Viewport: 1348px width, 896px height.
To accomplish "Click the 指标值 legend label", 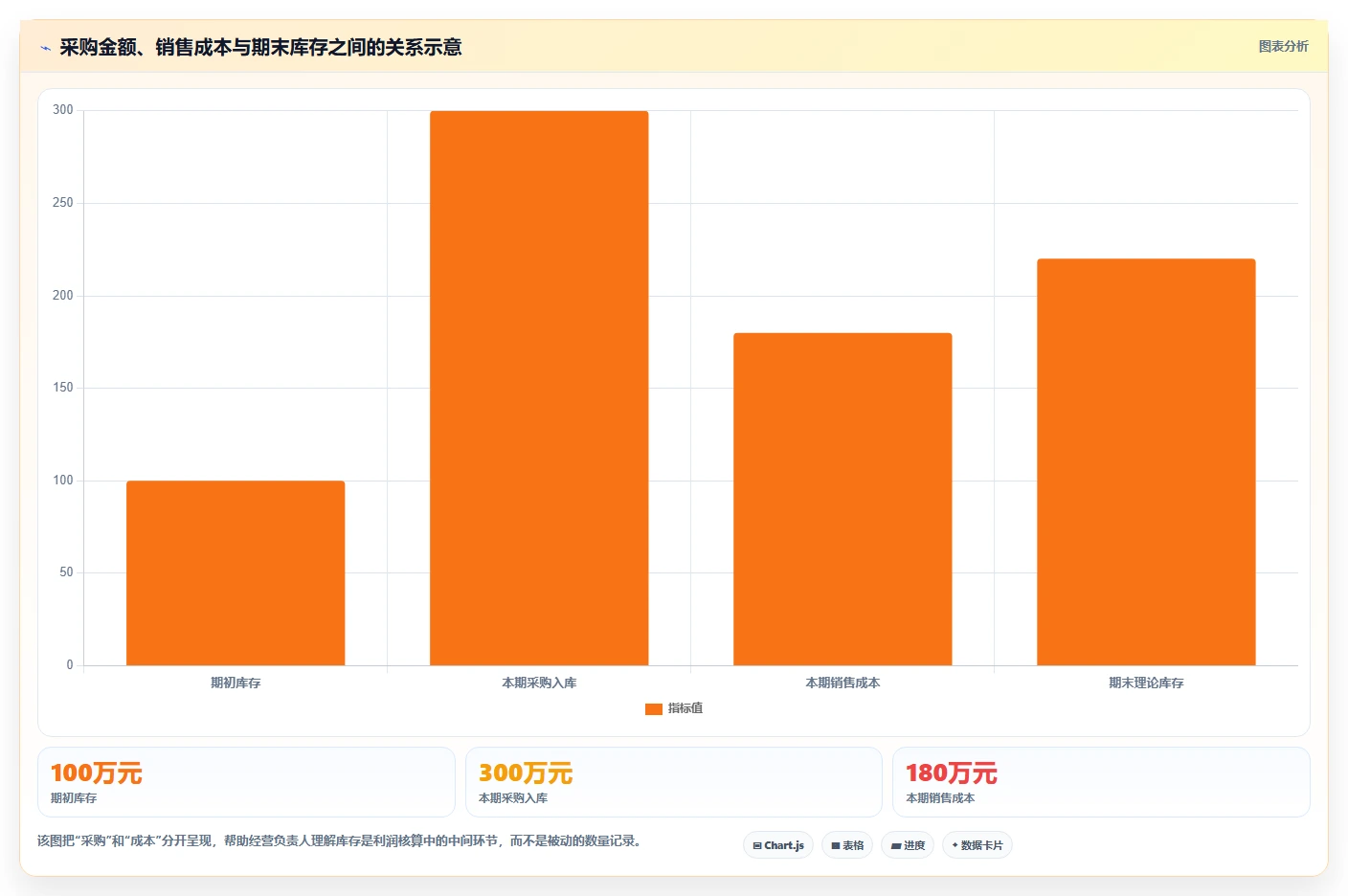I will pyautogui.click(x=685, y=708).
